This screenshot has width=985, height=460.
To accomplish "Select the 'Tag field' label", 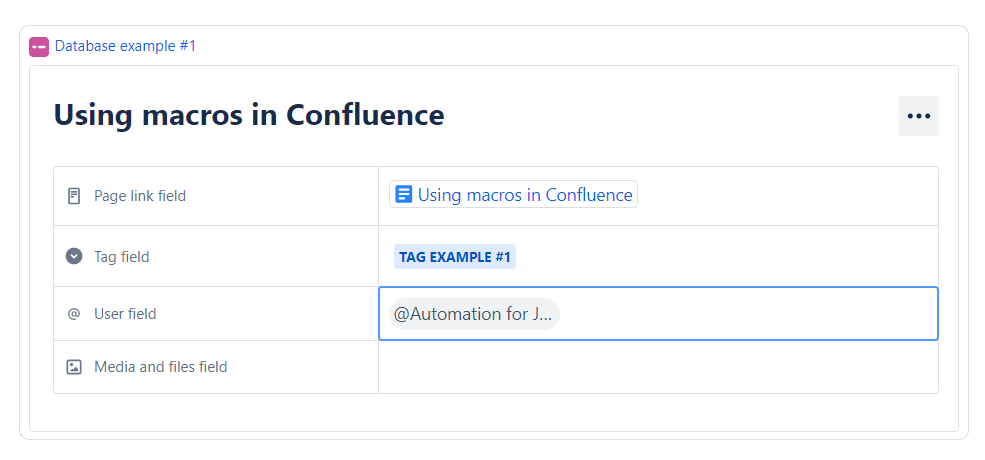I will [121, 257].
